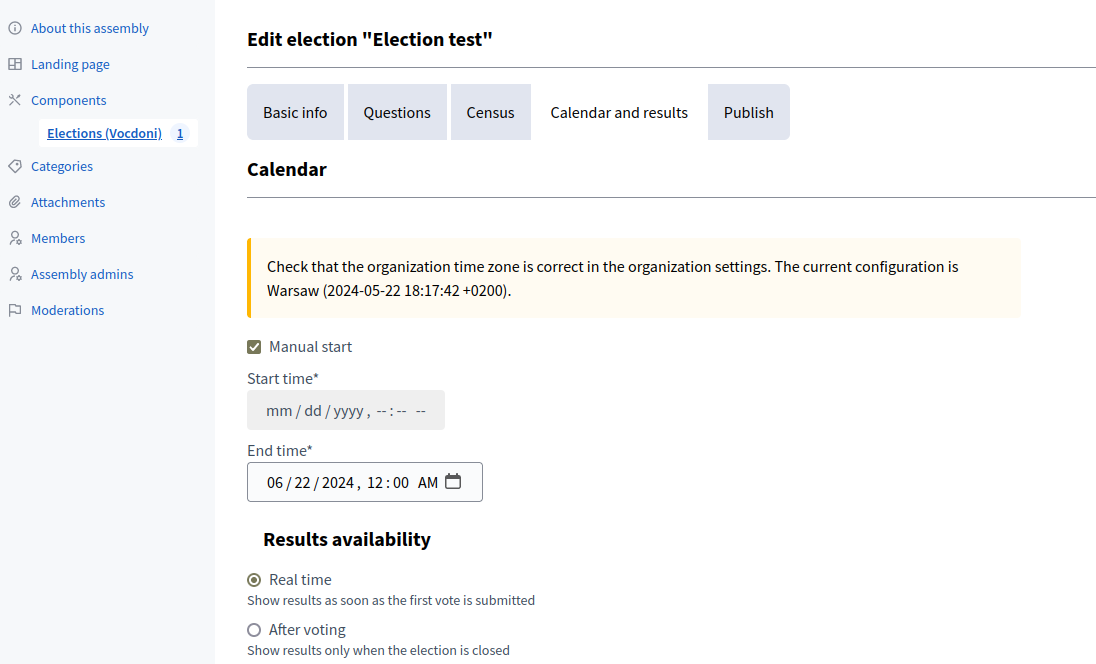Screen dimensions: 1096x664
Task: Click the Elections count badge 1
Action: (x=180, y=133)
